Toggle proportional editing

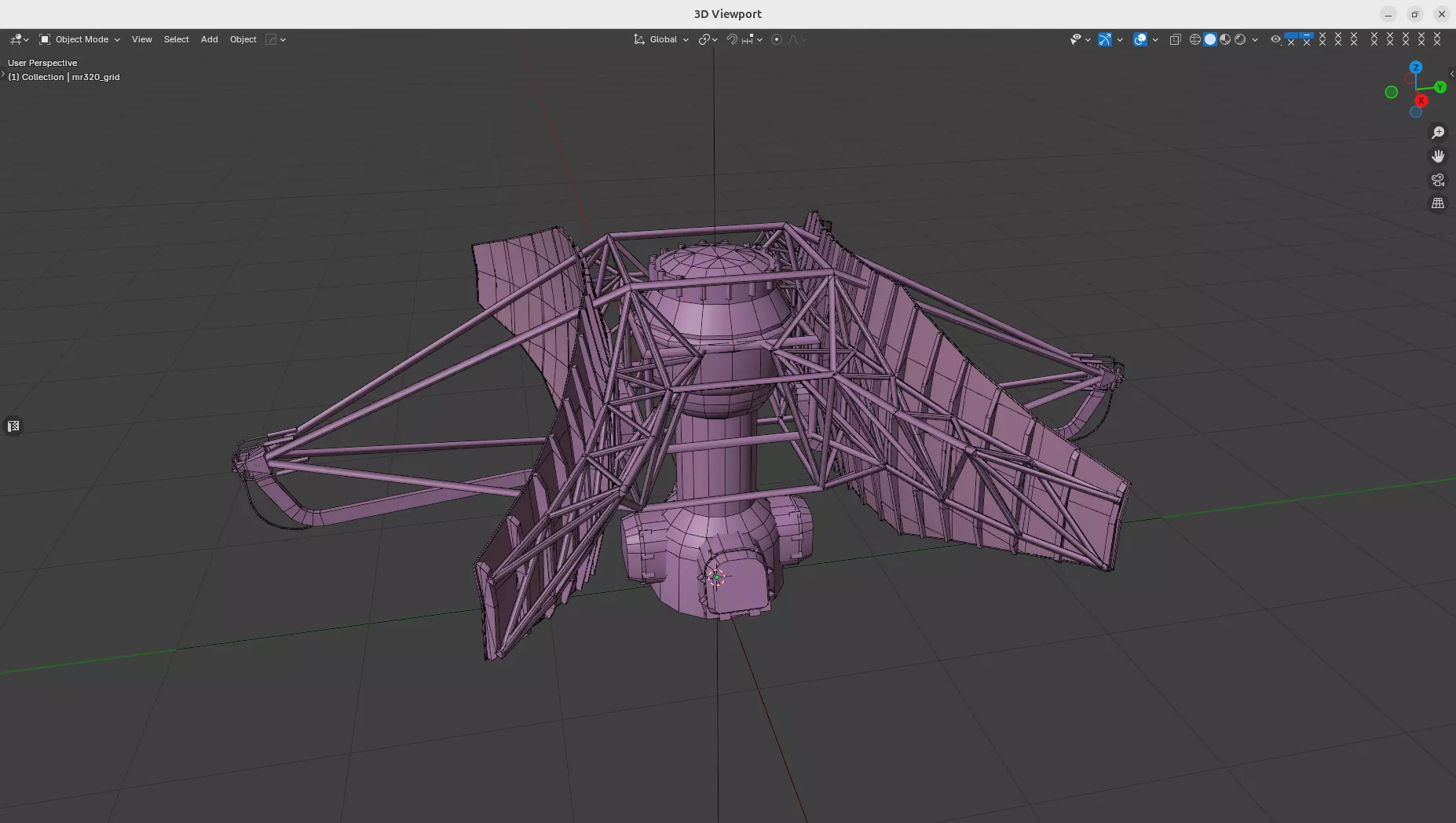click(777, 39)
